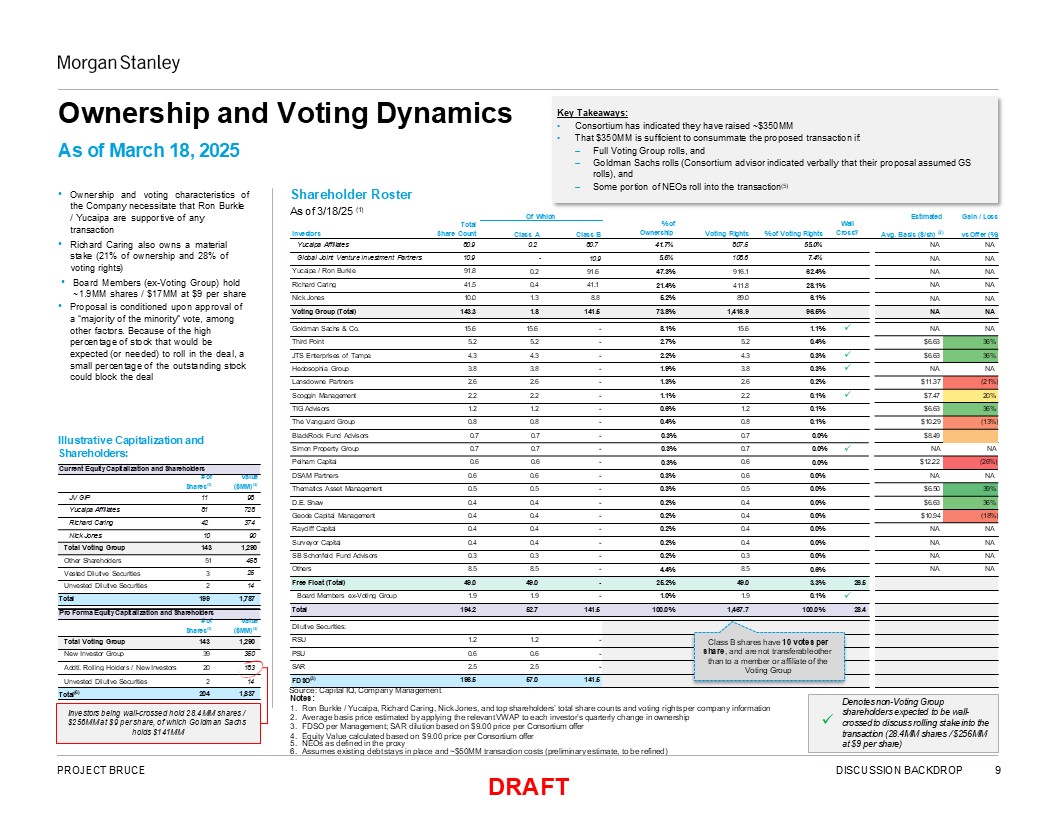This screenshot has width=1056, height=816.
Task: Click the red-bordered "Investors being wall-crossed" note box
Action: point(158,722)
